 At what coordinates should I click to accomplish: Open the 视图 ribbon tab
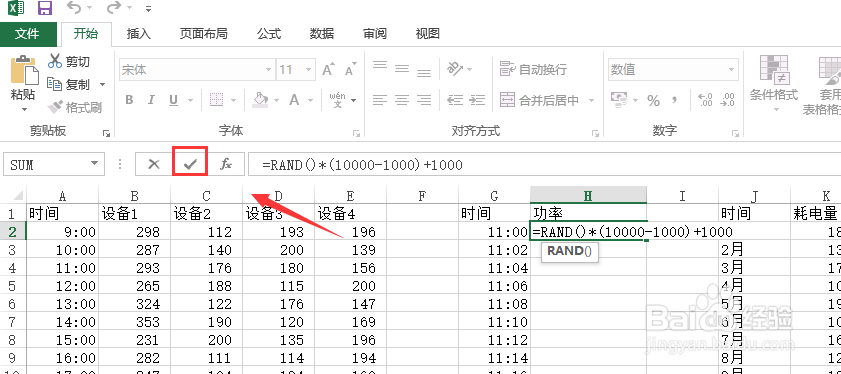[x=428, y=34]
